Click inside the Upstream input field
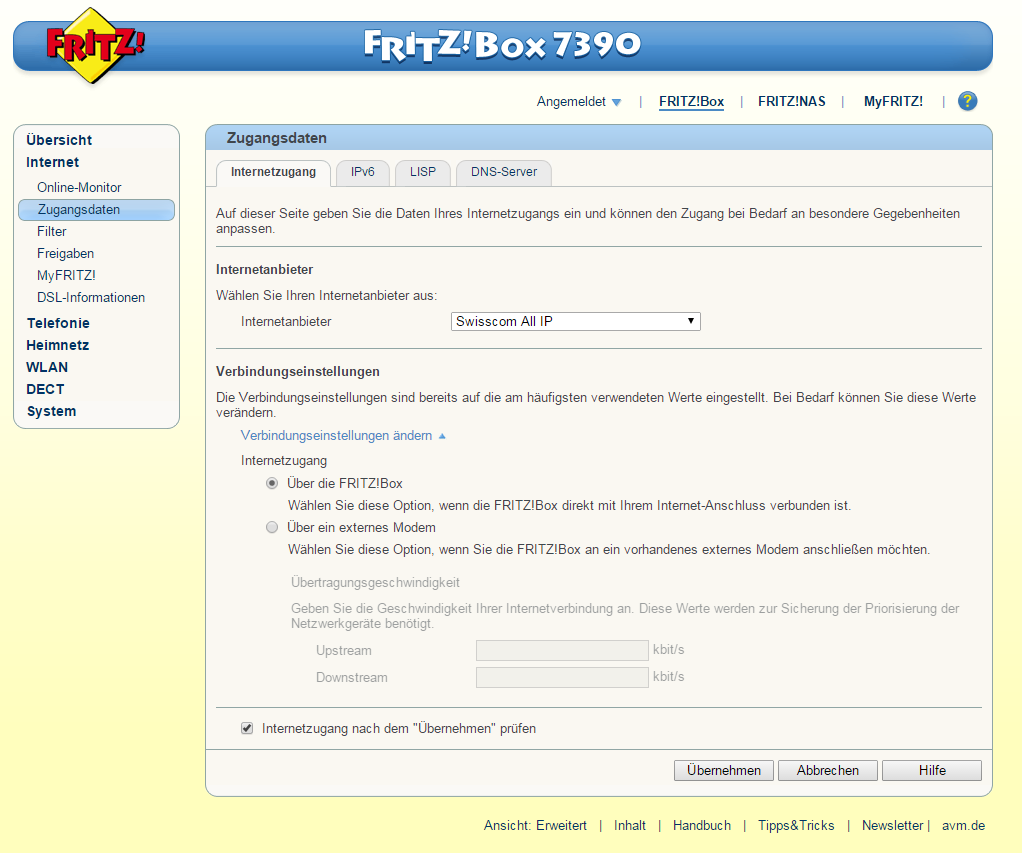 [x=562, y=650]
